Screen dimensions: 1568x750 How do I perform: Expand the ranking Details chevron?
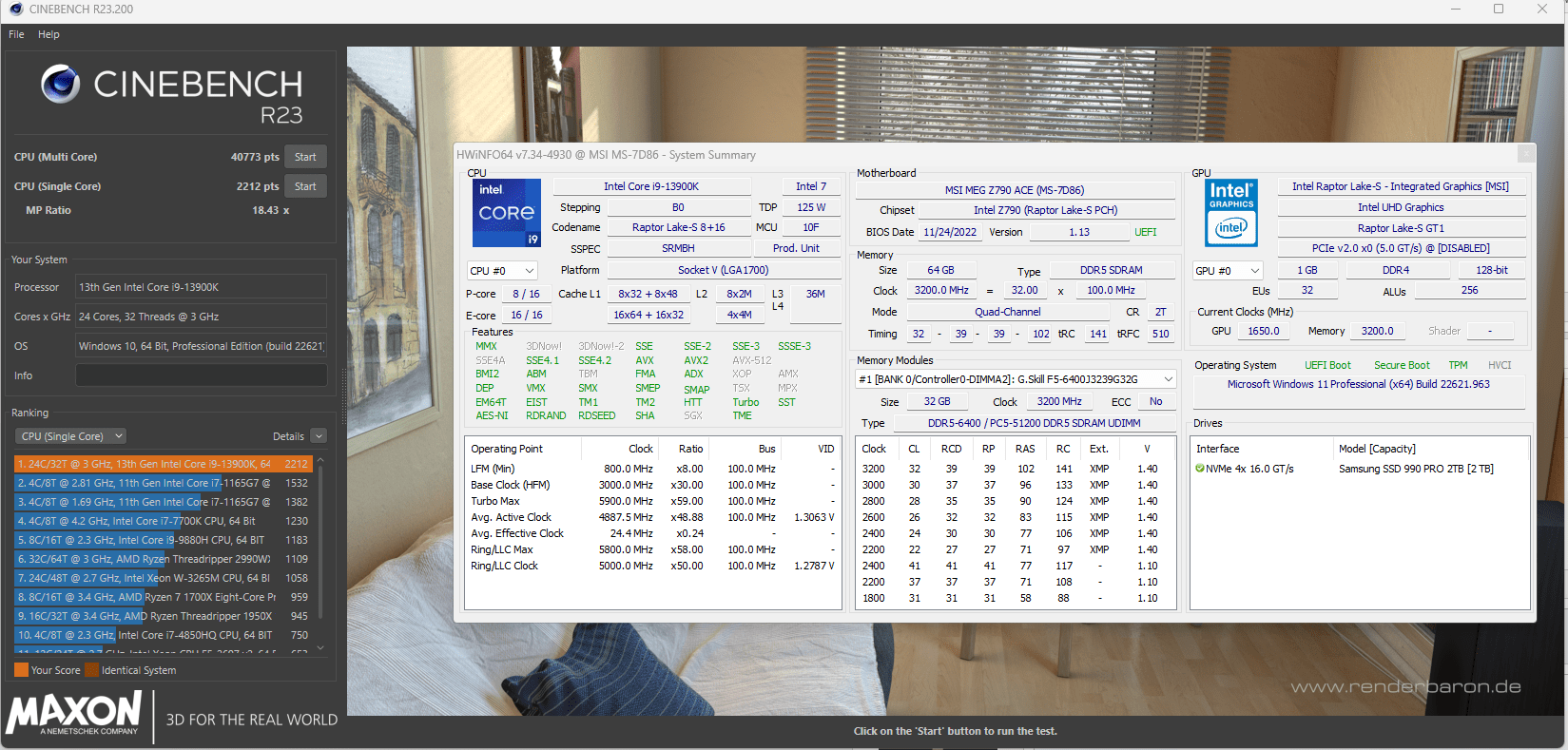[x=319, y=436]
